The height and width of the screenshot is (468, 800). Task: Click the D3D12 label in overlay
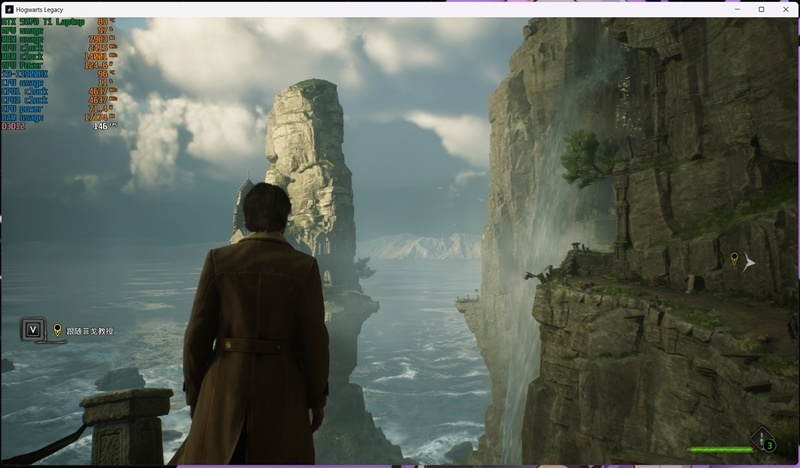click(x=13, y=126)
